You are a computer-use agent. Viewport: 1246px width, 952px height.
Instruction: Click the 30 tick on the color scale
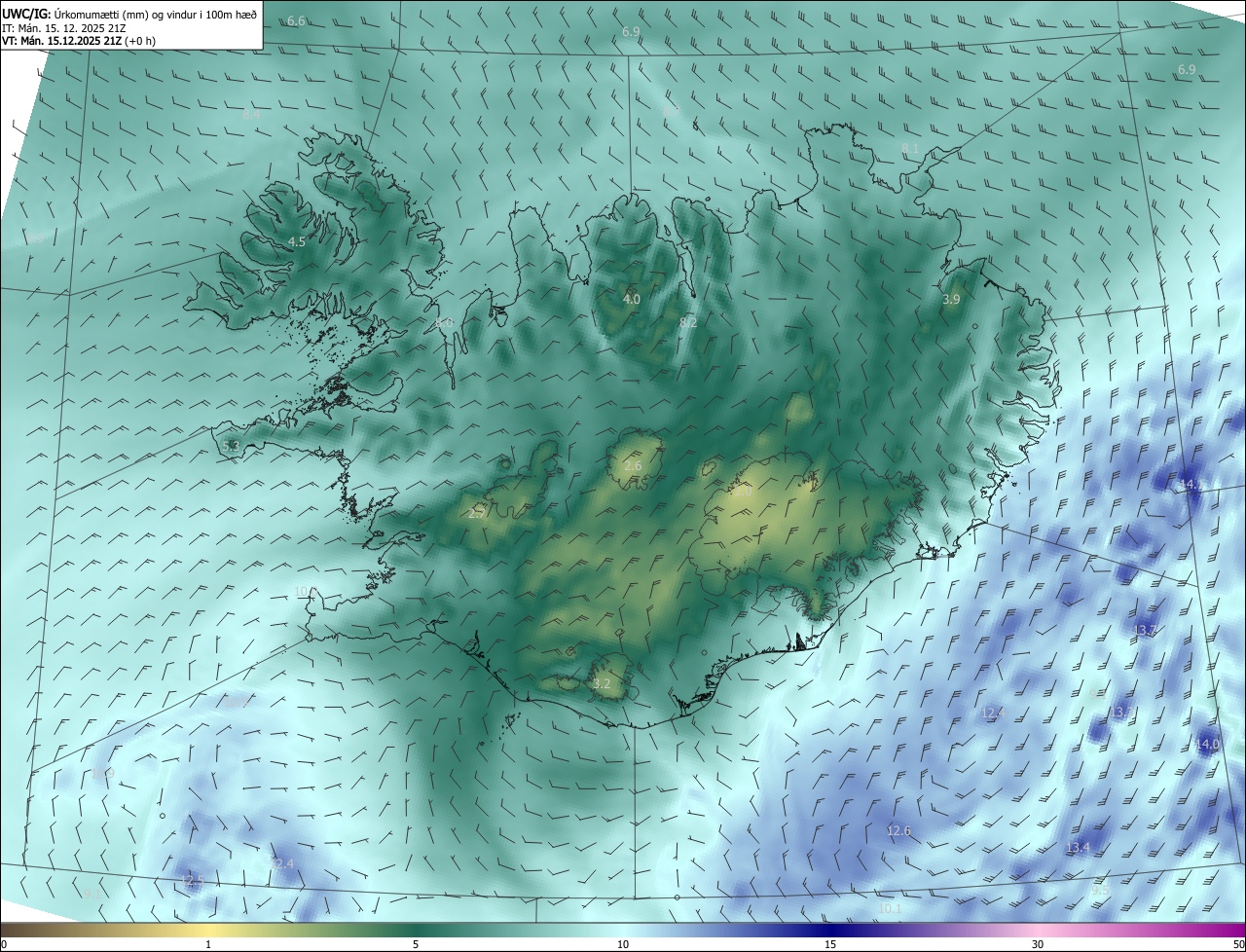pyautogui.click(x=1038, y=944)
